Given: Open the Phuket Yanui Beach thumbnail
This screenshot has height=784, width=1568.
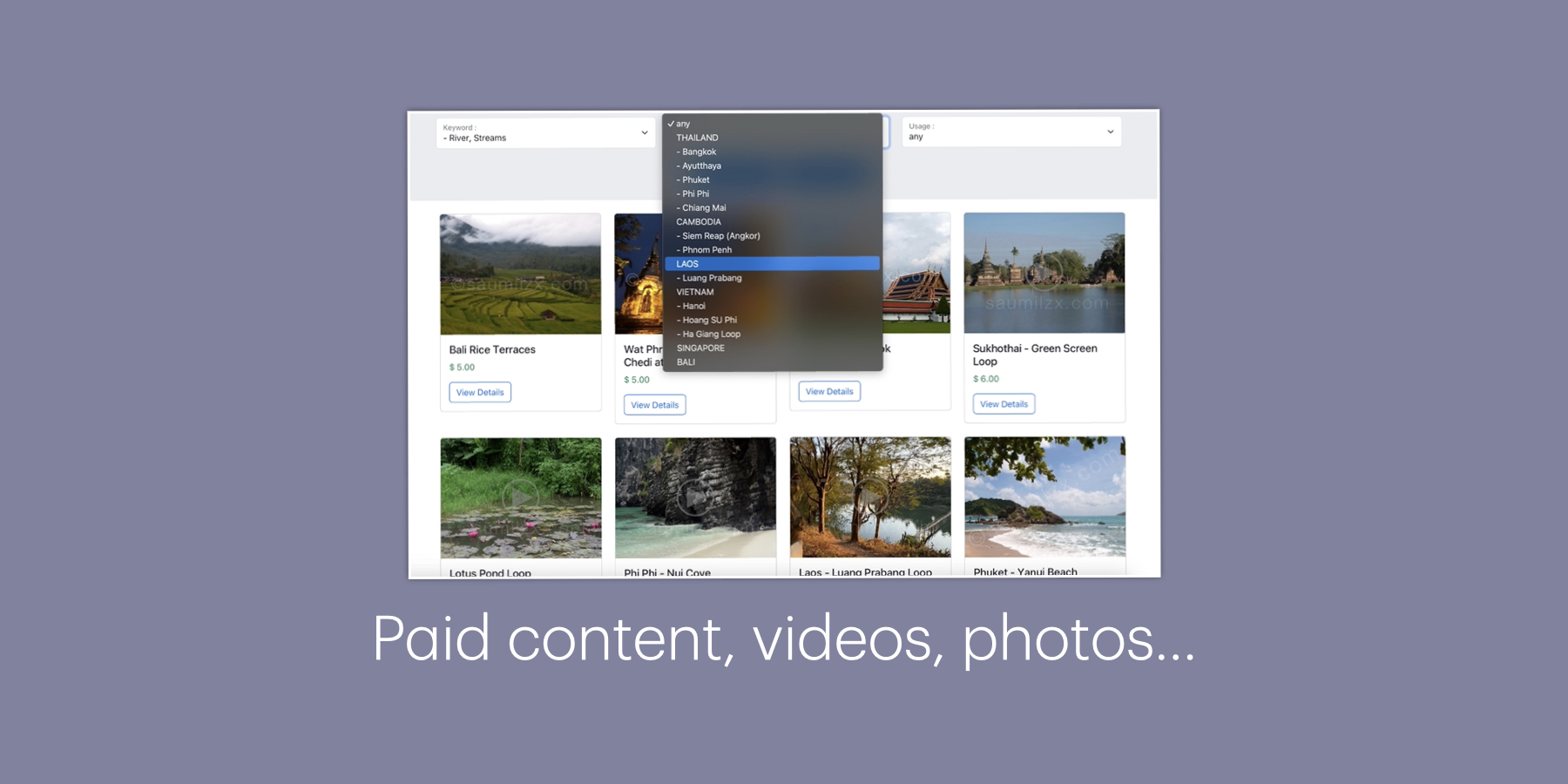Looking at the screenshot, I should coord(1045,497).
